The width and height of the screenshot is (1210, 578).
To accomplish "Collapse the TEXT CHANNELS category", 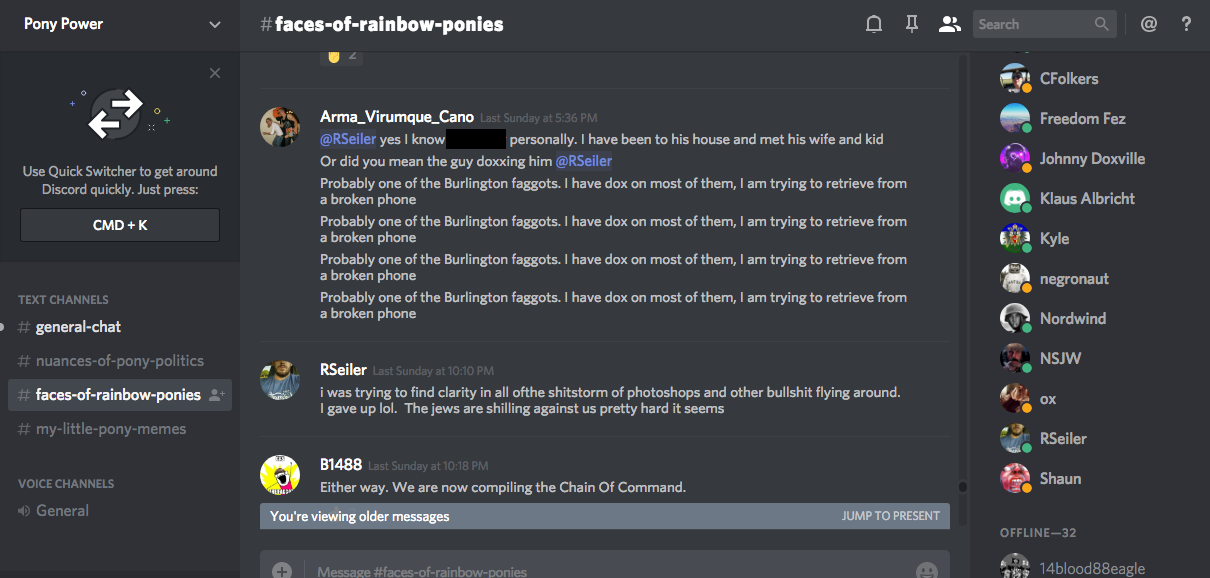I will click(63, 299).
